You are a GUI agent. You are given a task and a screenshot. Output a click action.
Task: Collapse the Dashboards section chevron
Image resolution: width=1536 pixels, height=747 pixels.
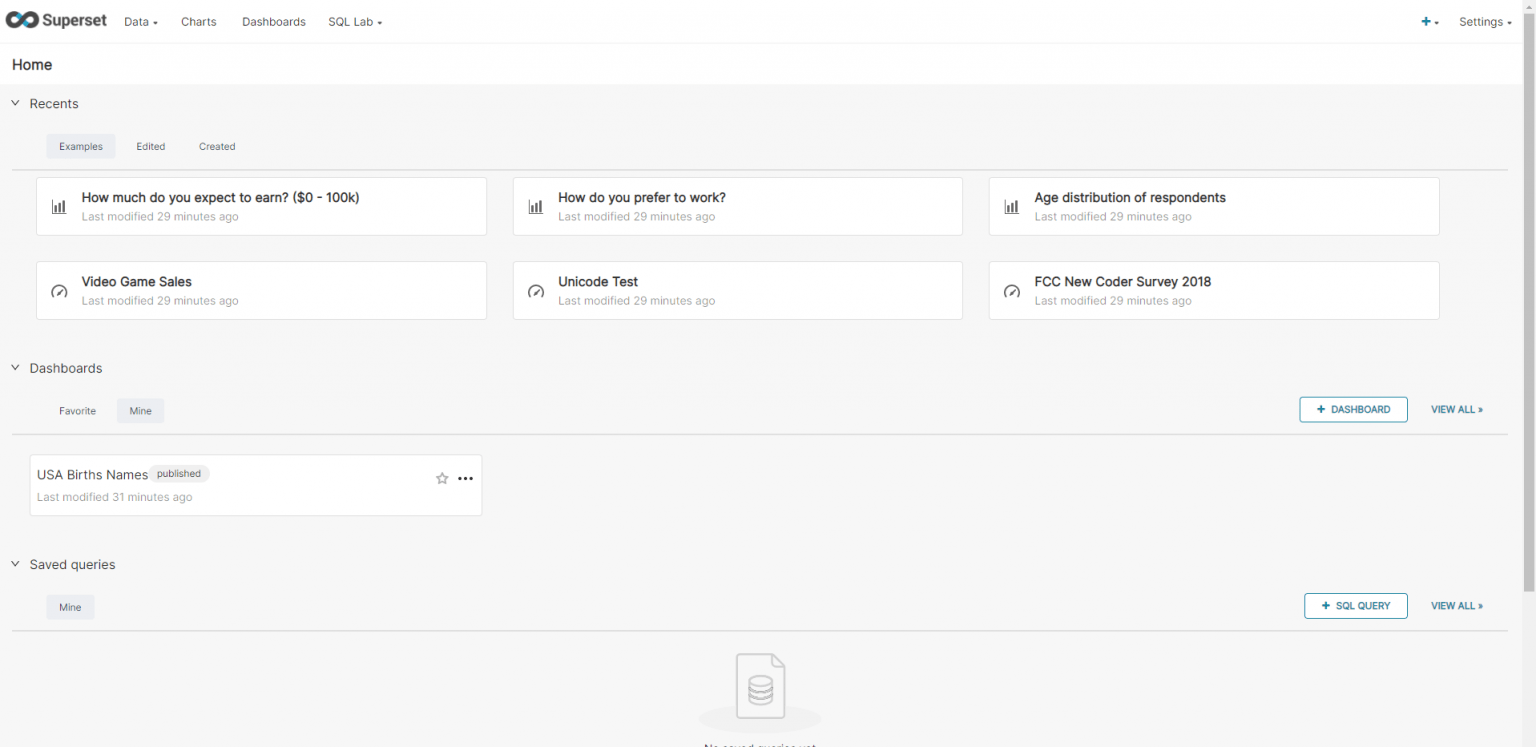pyautogui.click(x=16, y=368)
